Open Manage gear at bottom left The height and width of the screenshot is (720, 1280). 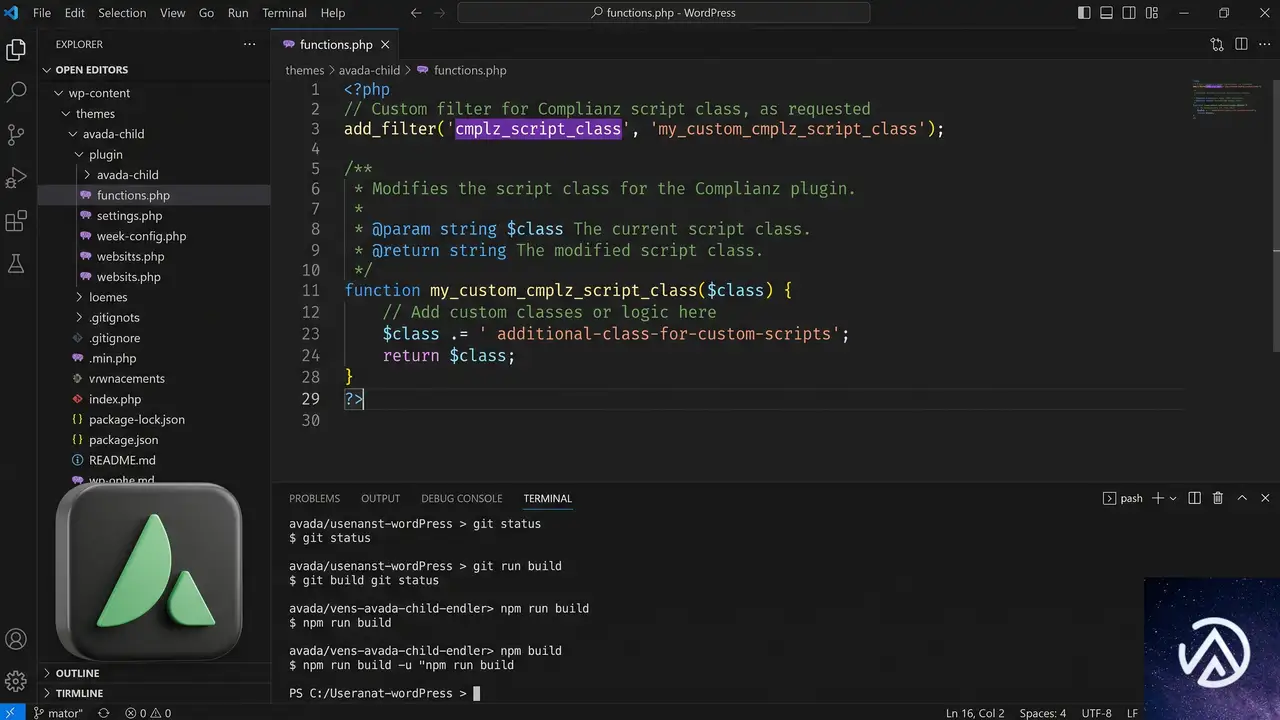tap(16, 681)
